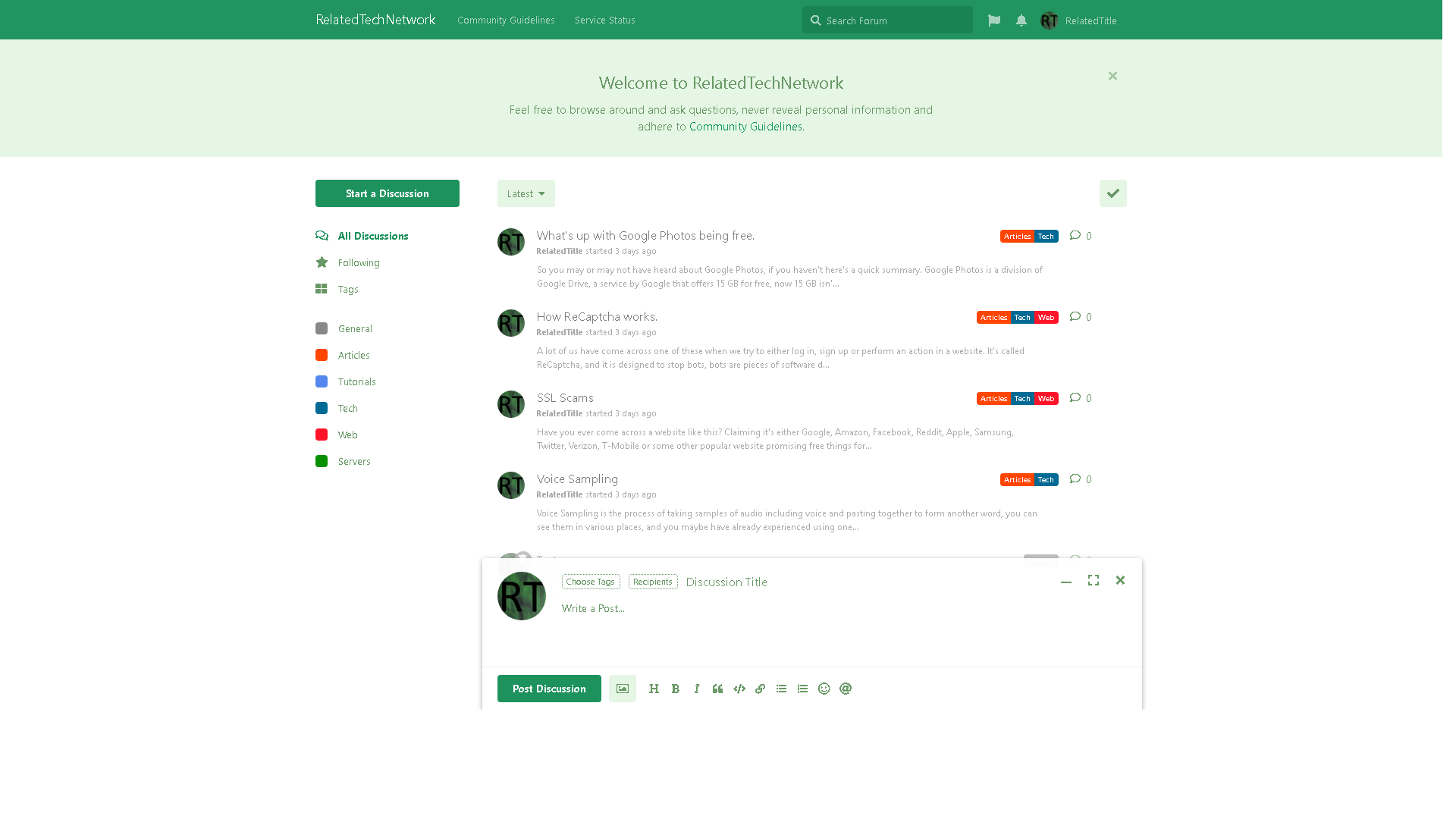Insert a blockquote using the quote icon
1456x819 pixels.
coord(717,689)
